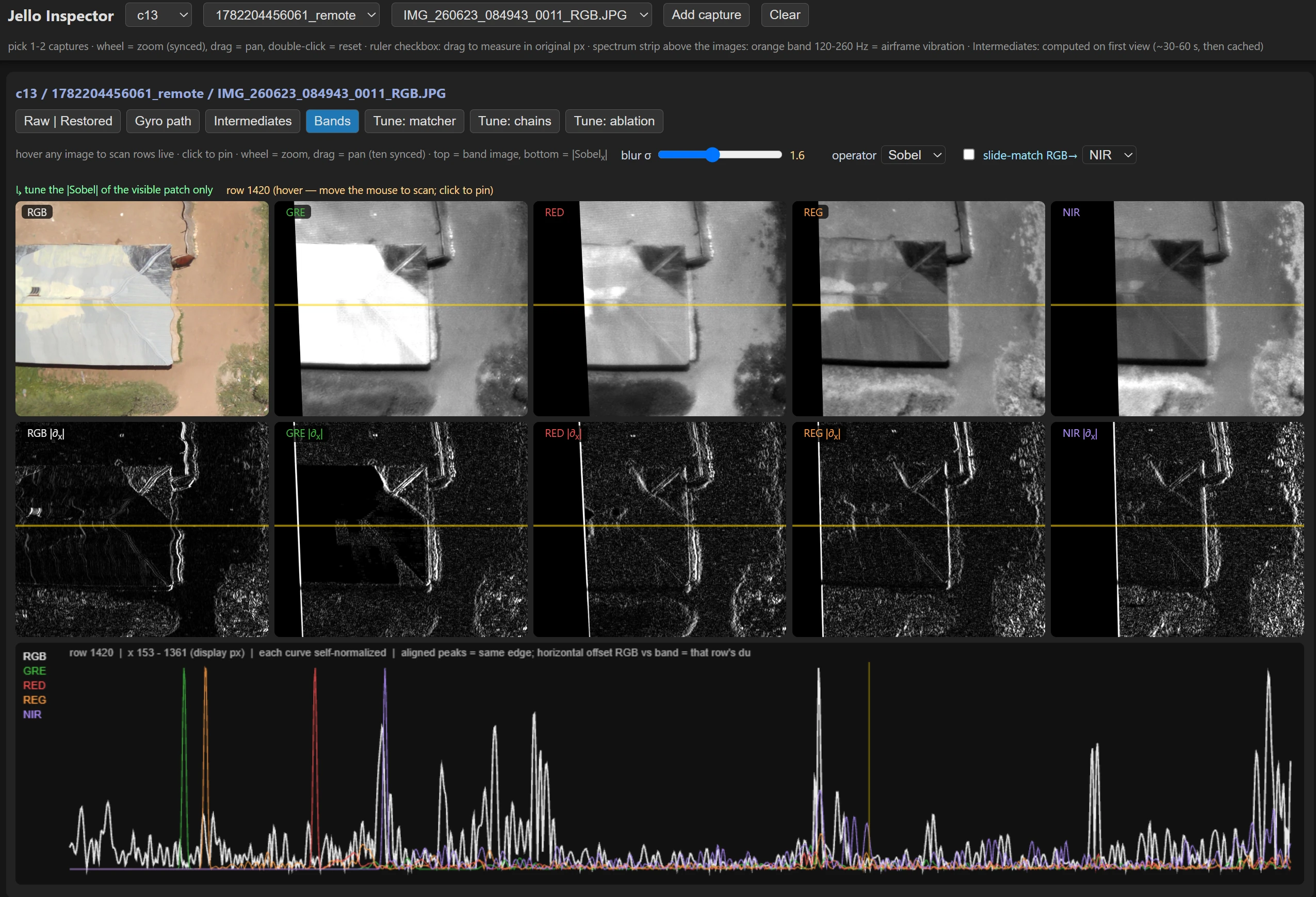Image resolution: width=1316 pixels, height=897 pixels.
Task: Open the c13 dataset dropdown
Action: pyautogui.click(x=158, y=15)
